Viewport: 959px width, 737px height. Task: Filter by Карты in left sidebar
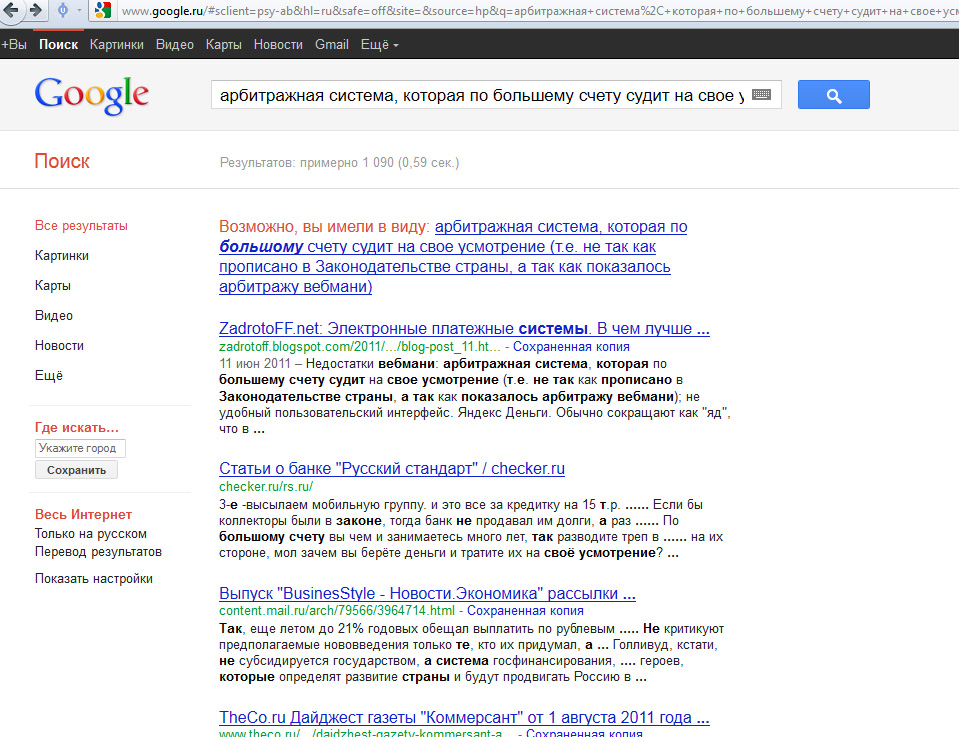(x=53, y=286)
